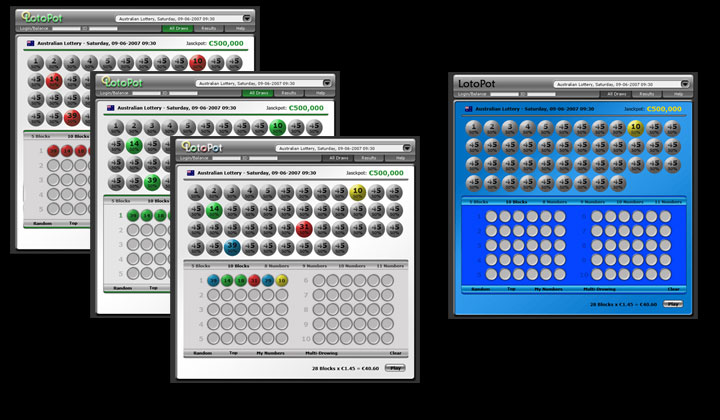Pick ball 2 in the blue window
This screenshot has width=720, height=420.
[492, 128]
